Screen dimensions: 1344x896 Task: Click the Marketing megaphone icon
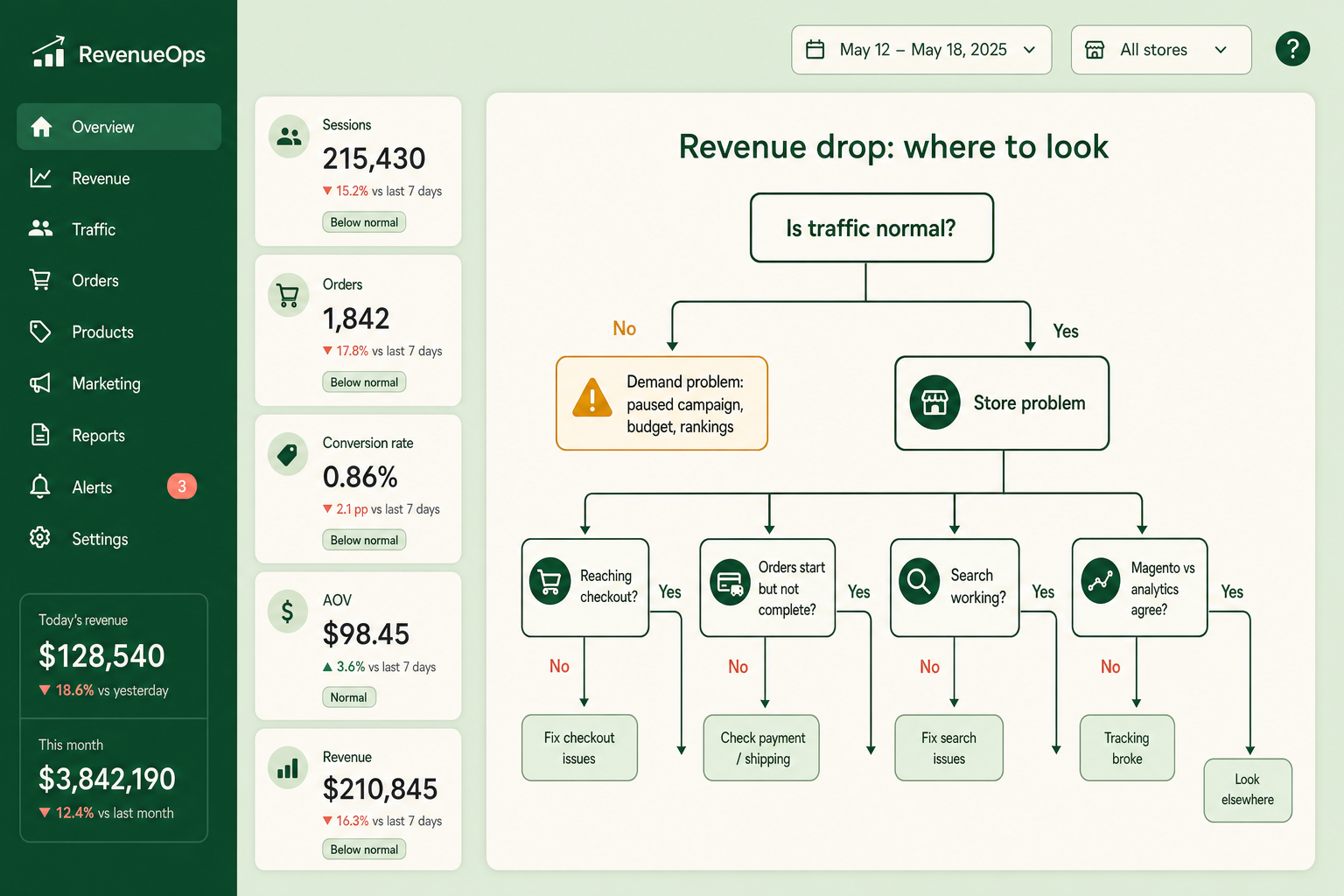[40, 383]
